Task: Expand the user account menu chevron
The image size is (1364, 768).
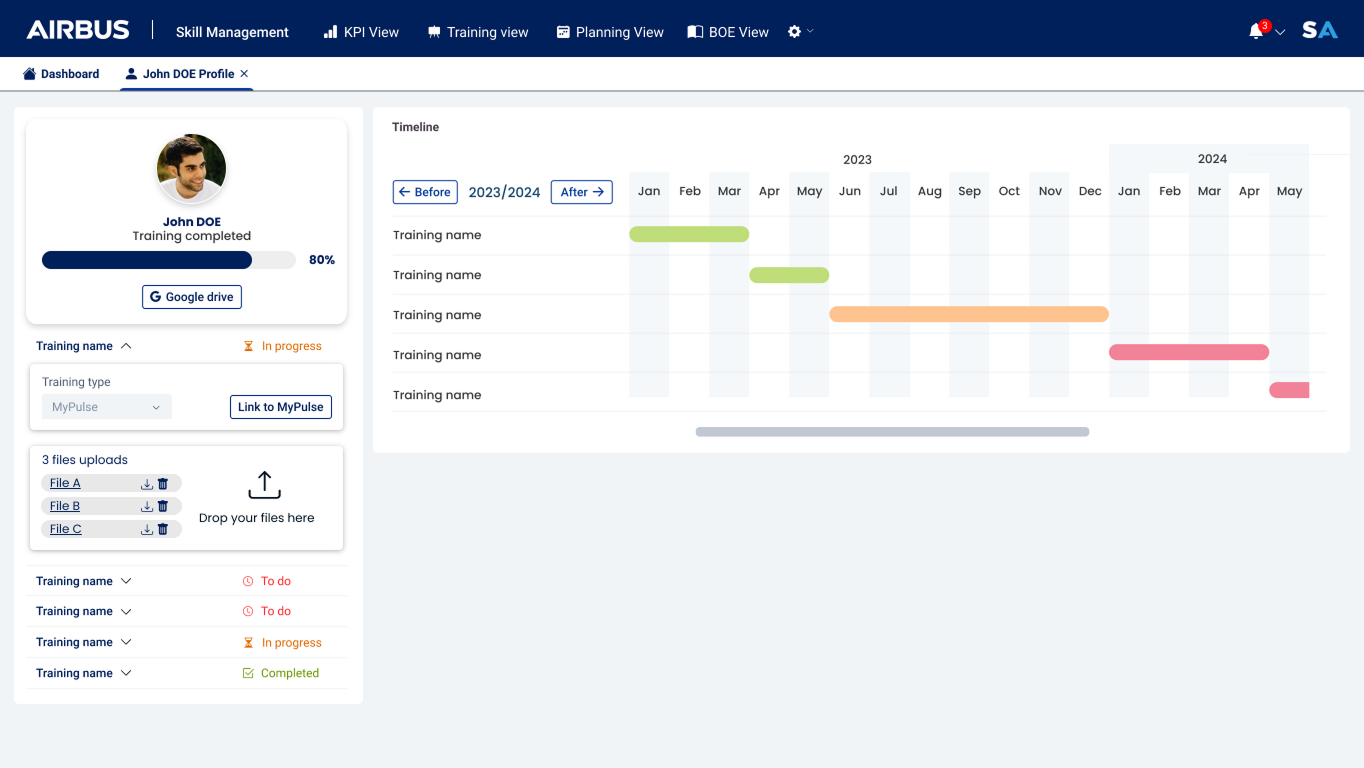Action: (x=1280, y=32)
